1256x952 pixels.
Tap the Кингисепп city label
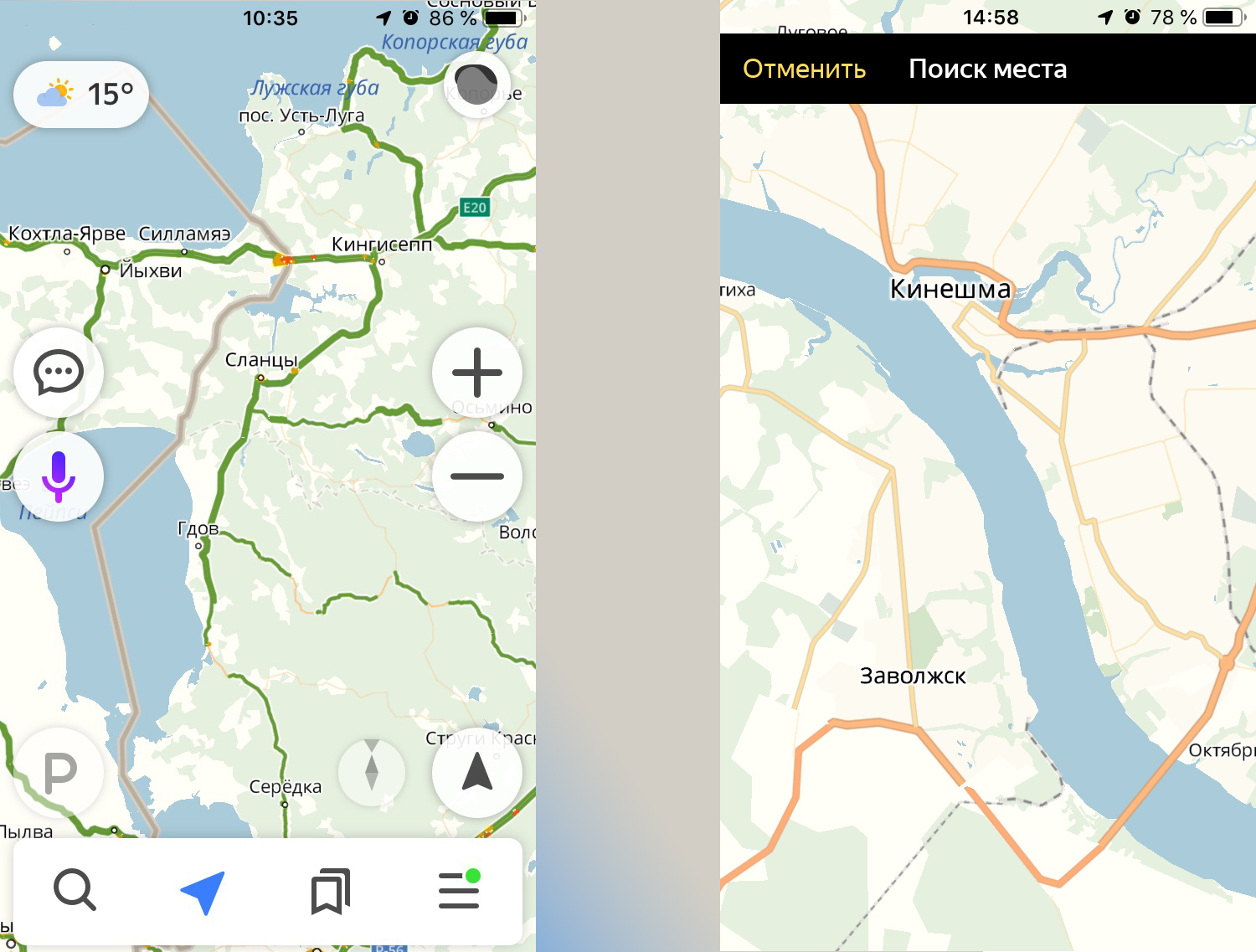382,244
